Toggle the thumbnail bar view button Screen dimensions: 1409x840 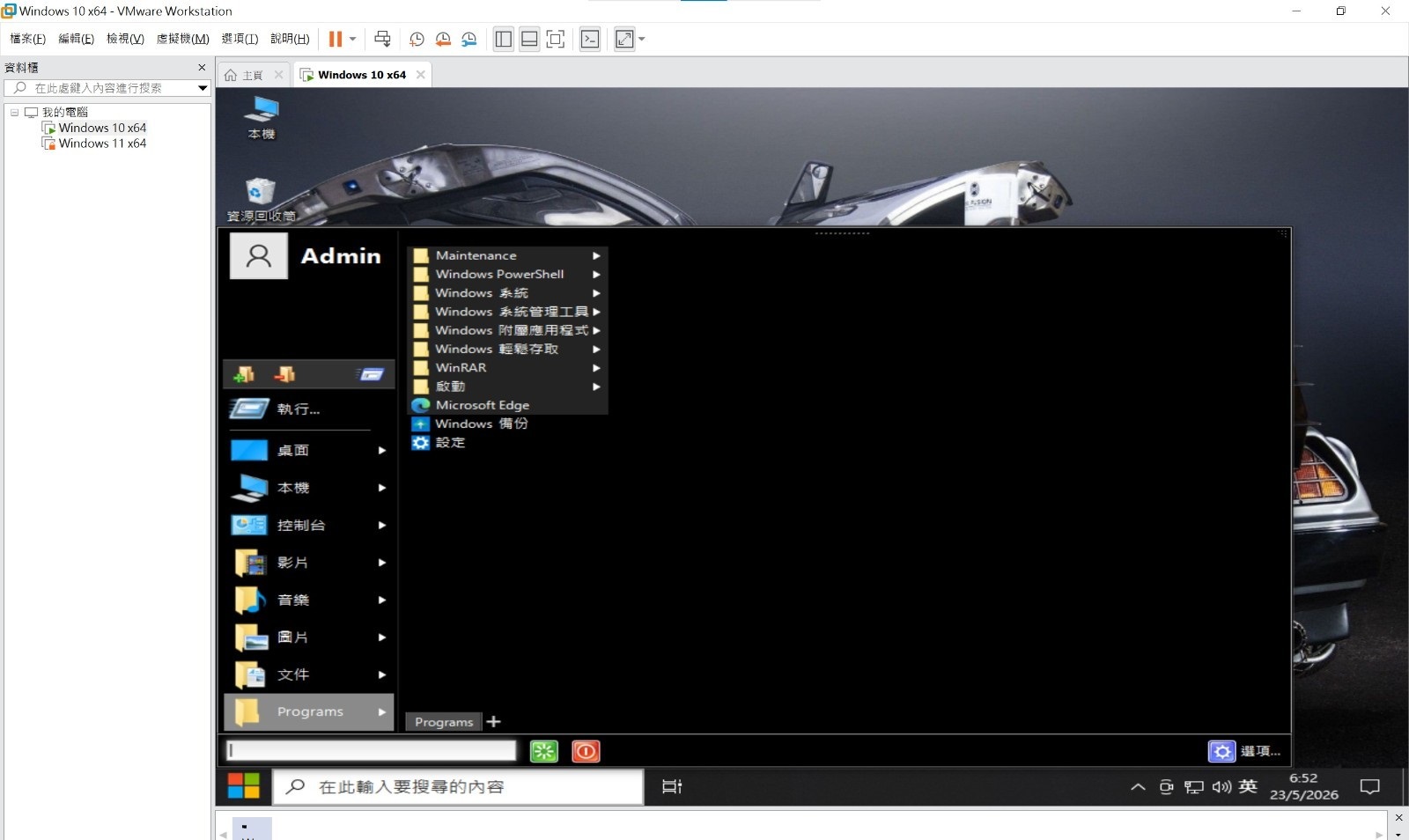tap(529, 39)
